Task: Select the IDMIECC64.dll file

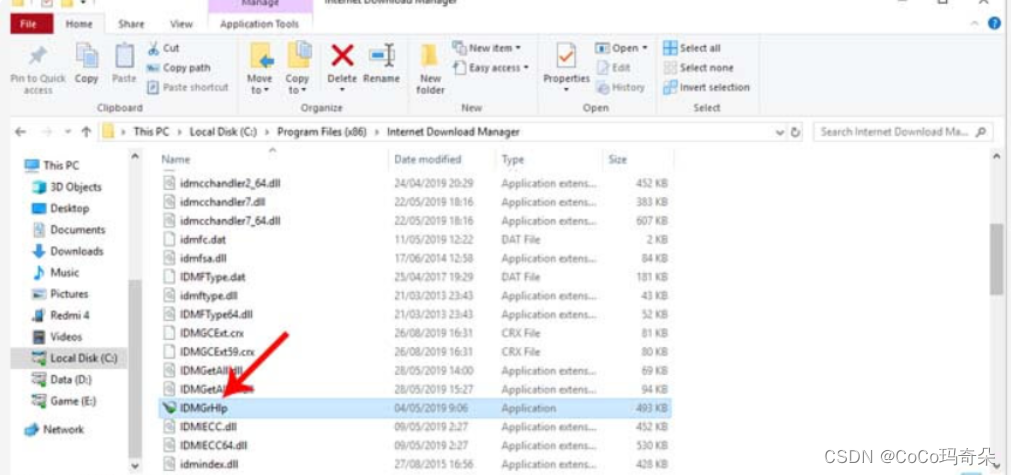Action: click(x=415, y=445)
